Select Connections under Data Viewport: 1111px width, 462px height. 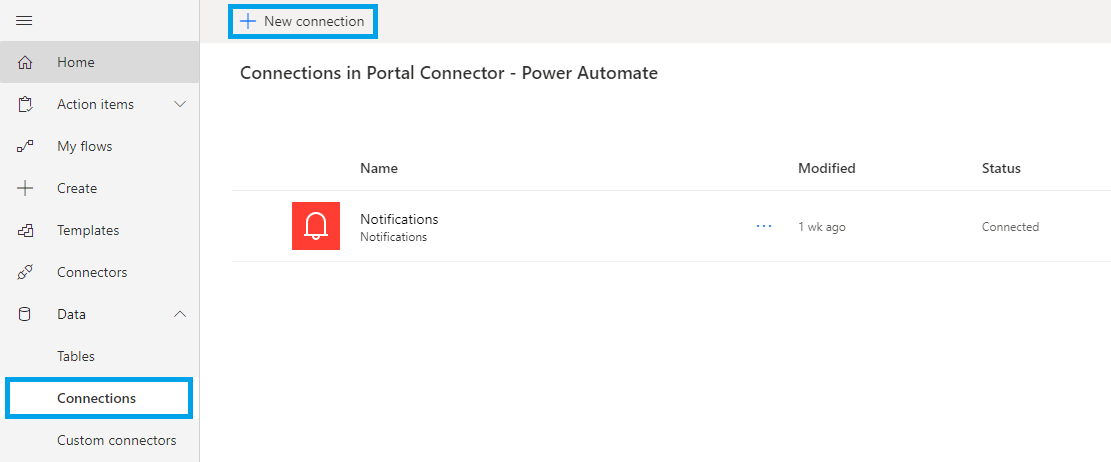[98, 398]
